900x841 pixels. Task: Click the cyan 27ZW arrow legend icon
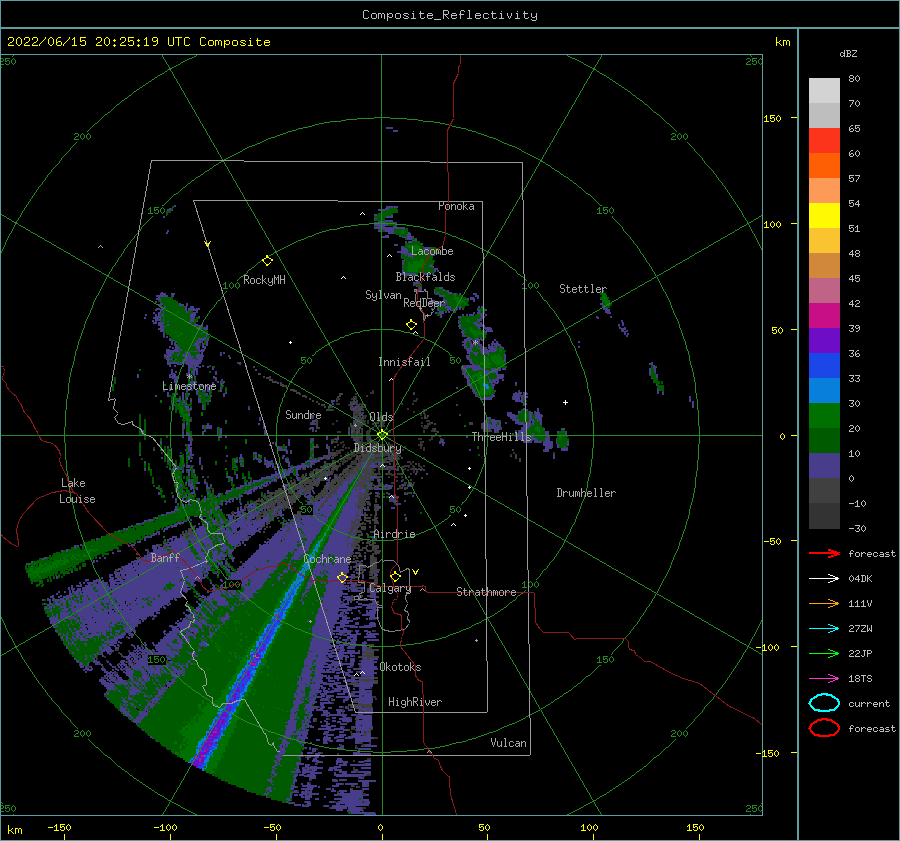click(x=824, y=628)
